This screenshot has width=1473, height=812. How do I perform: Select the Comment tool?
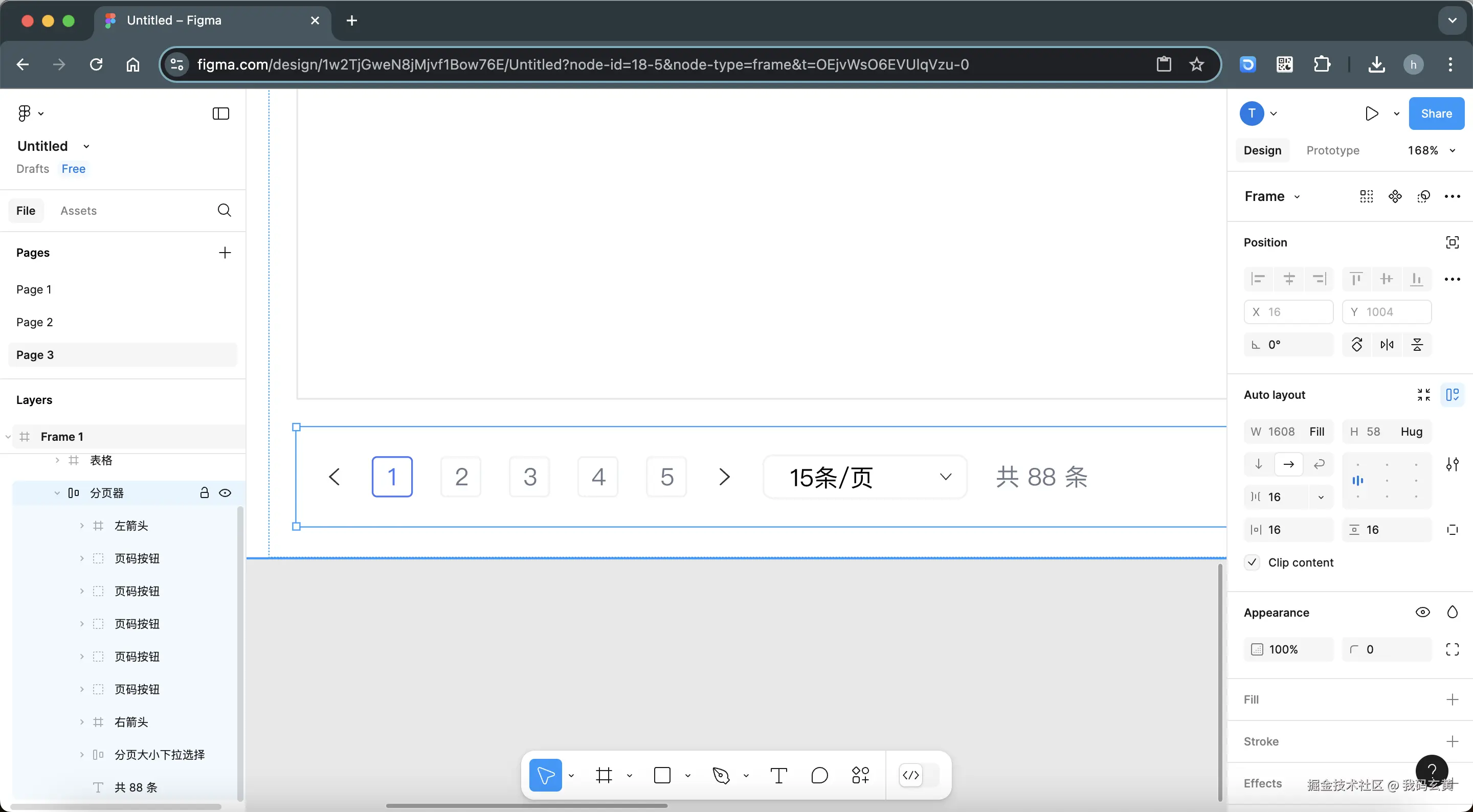pyautogui.click(x=819, y=775)
